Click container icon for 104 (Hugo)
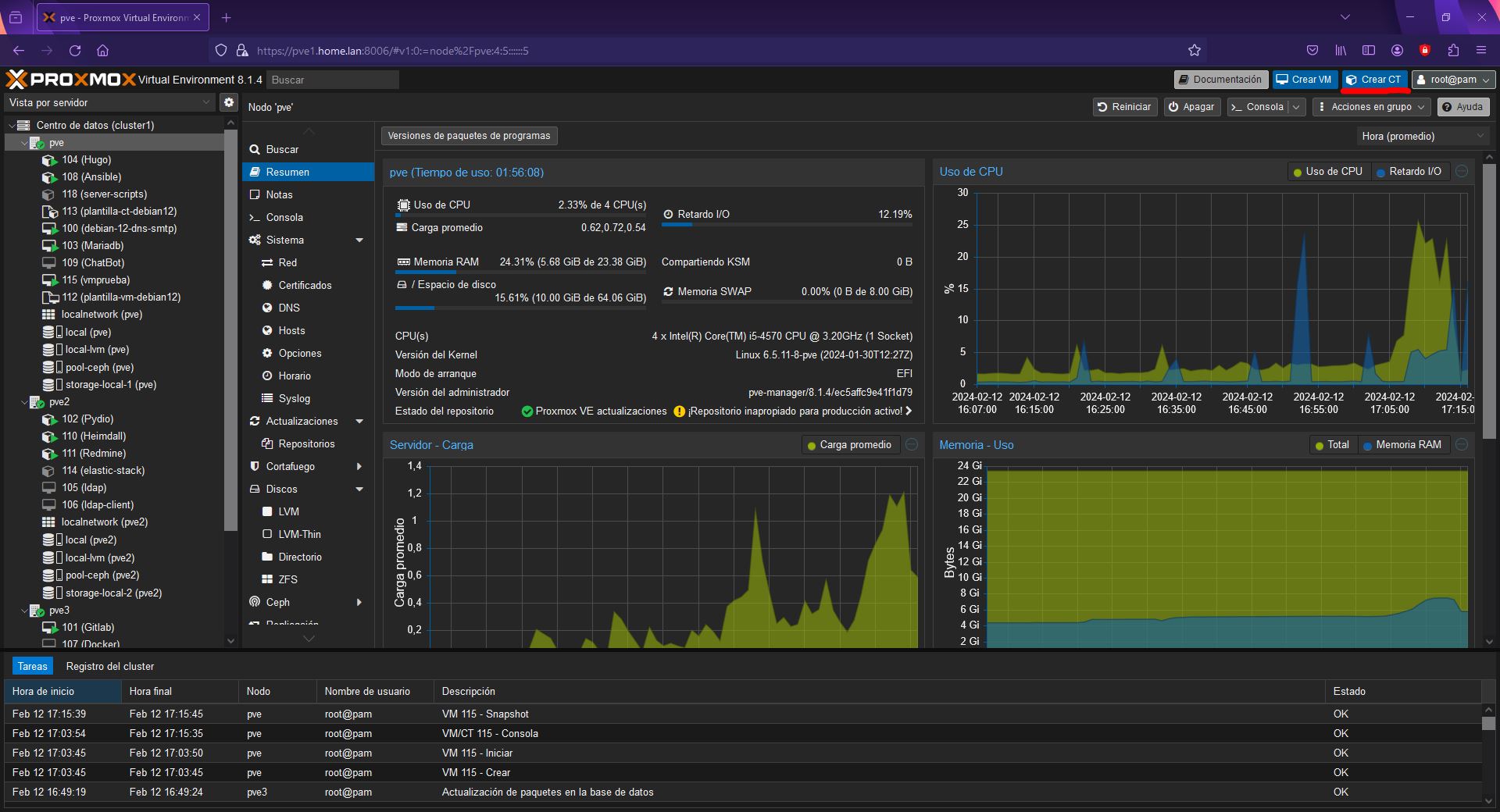This screenshot has width=1500, height=812. 48,160
